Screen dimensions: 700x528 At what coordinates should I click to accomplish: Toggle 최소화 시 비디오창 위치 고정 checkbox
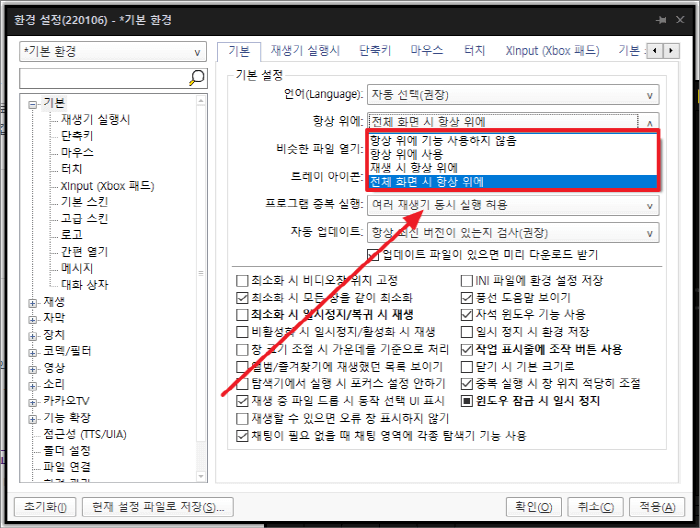242,281
